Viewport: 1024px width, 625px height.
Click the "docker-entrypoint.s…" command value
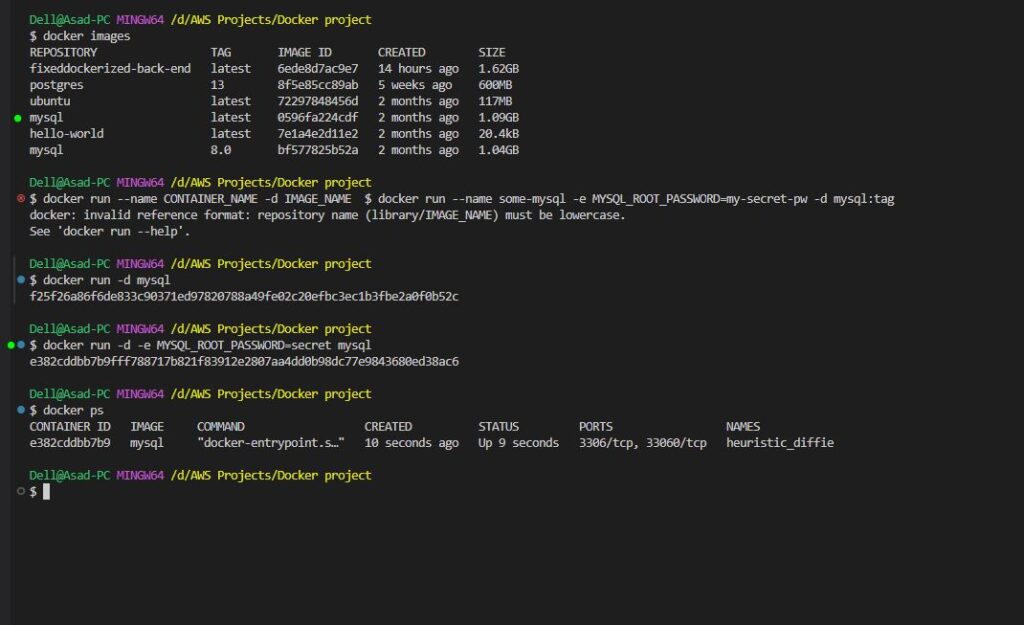(271, 443)
